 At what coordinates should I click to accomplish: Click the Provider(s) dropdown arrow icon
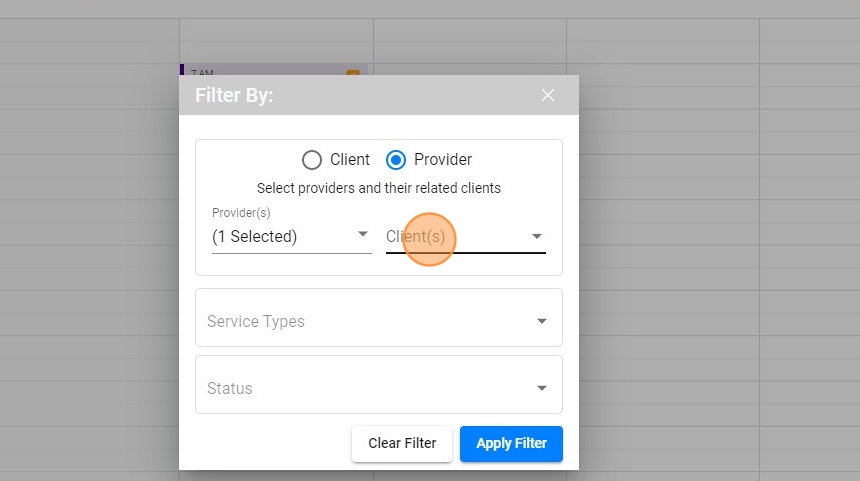click(363, 235)
